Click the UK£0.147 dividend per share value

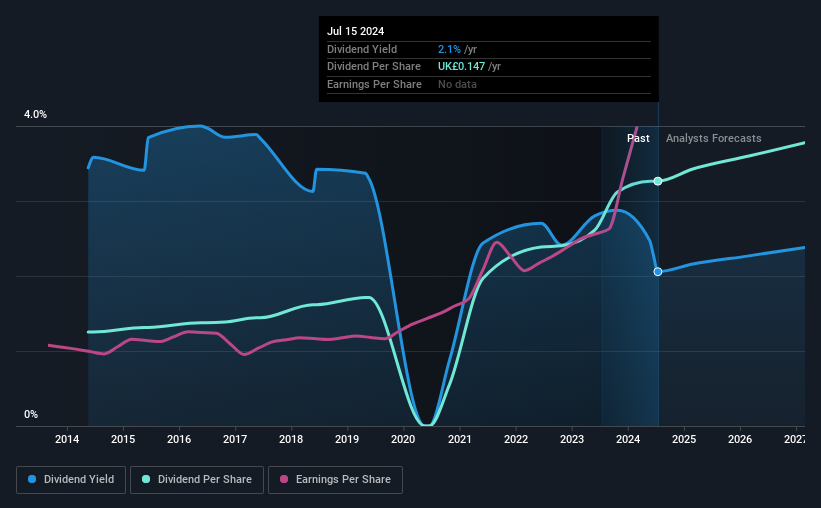(461, 67)
